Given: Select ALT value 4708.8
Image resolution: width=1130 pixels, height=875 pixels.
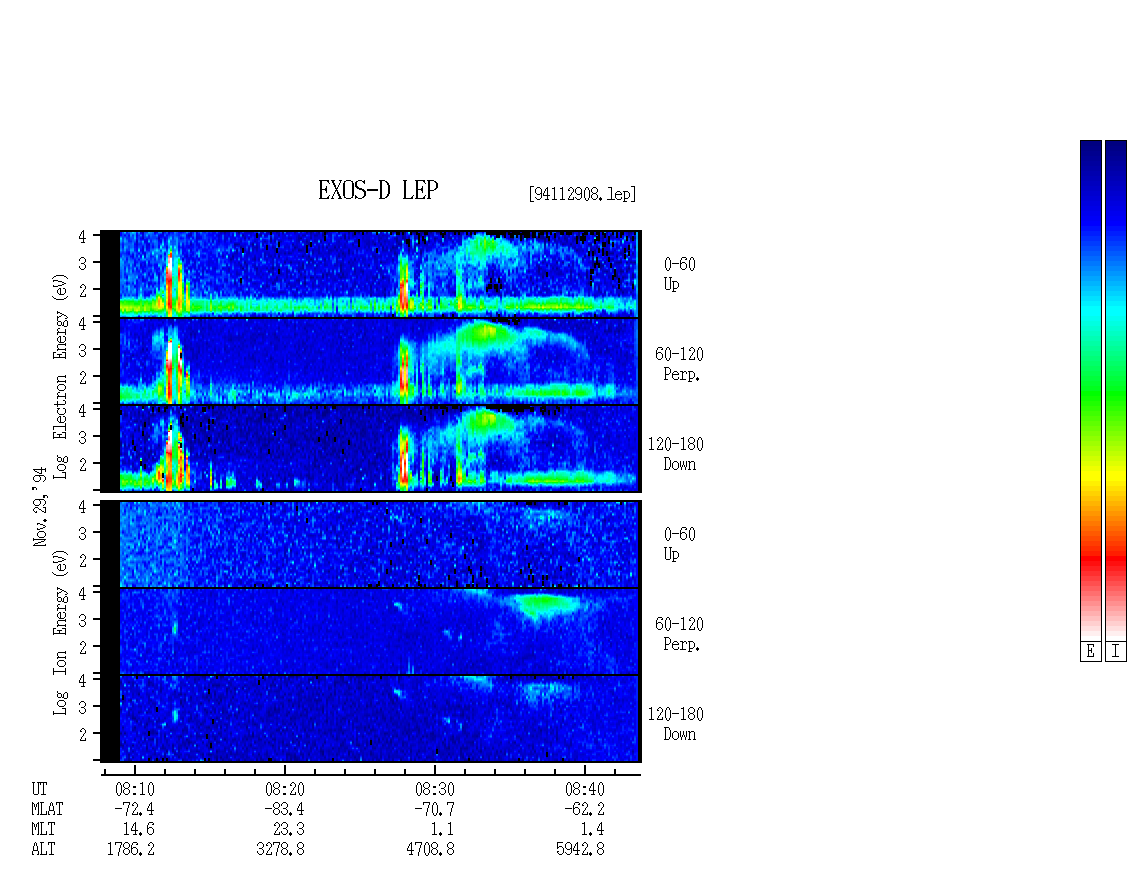Looking at the screenshot, I should (430, 849).
